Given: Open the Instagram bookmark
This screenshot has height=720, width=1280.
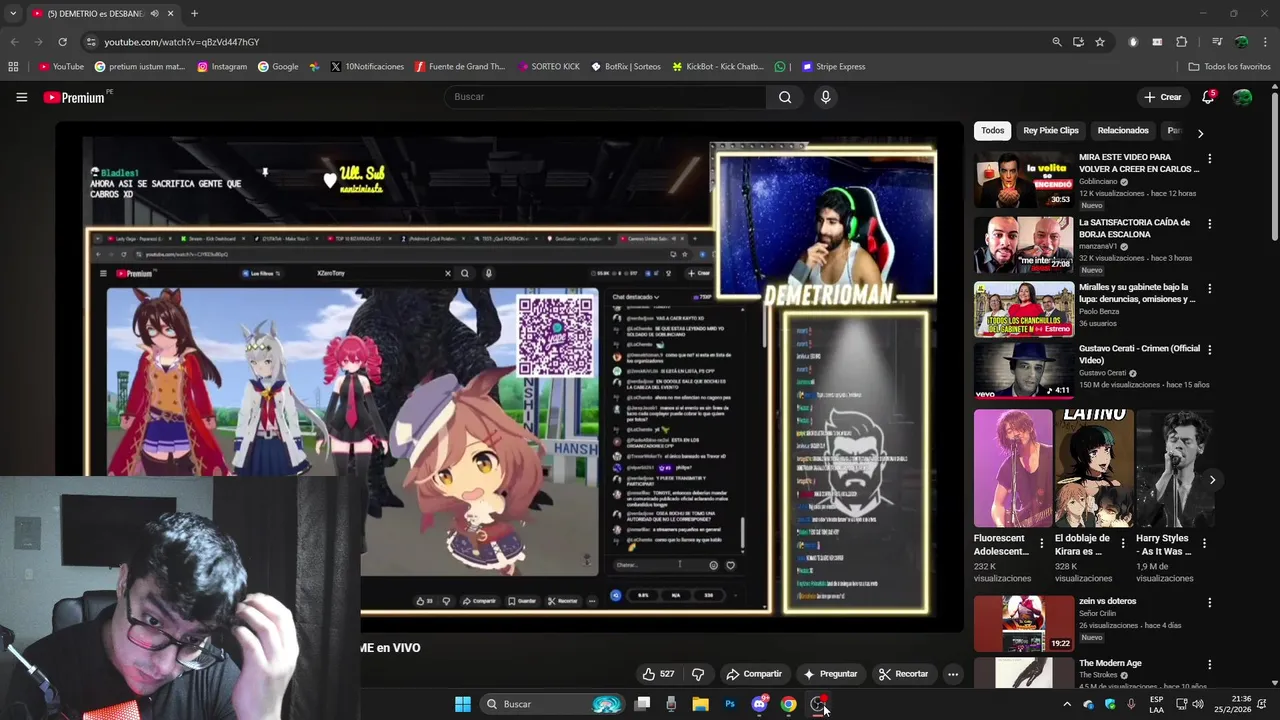Looking at the screenshot, I should tap(222, 67).
